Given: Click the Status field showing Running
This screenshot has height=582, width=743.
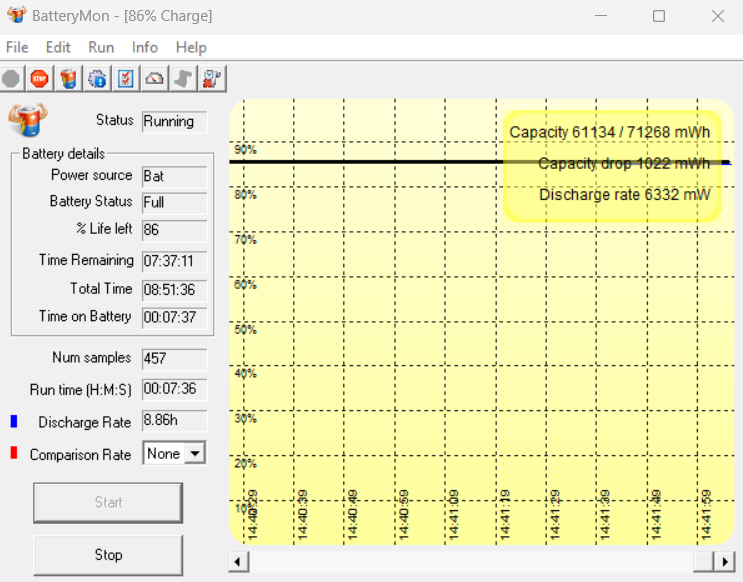Looking at the screenshot, I should coord(174,122).
